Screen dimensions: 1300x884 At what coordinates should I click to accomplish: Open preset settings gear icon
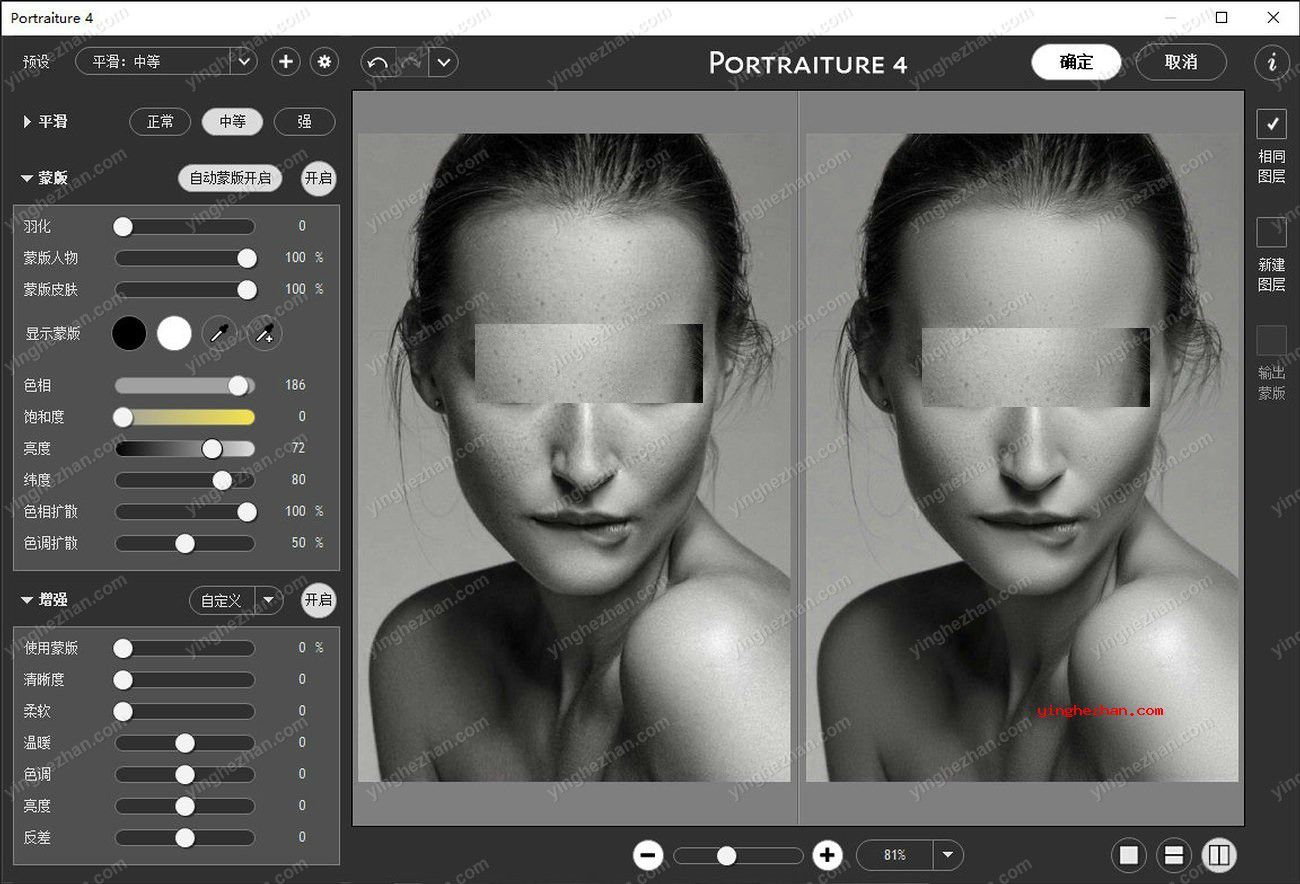pyautogui.click(x=324, y=62)
